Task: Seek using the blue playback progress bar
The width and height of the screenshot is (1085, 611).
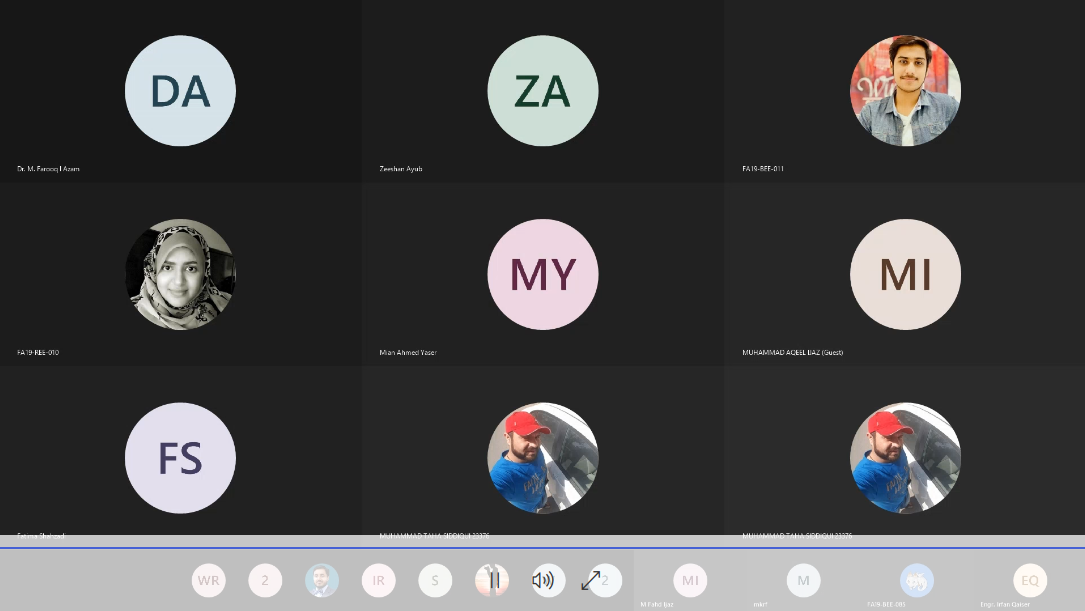Action: 542,548
